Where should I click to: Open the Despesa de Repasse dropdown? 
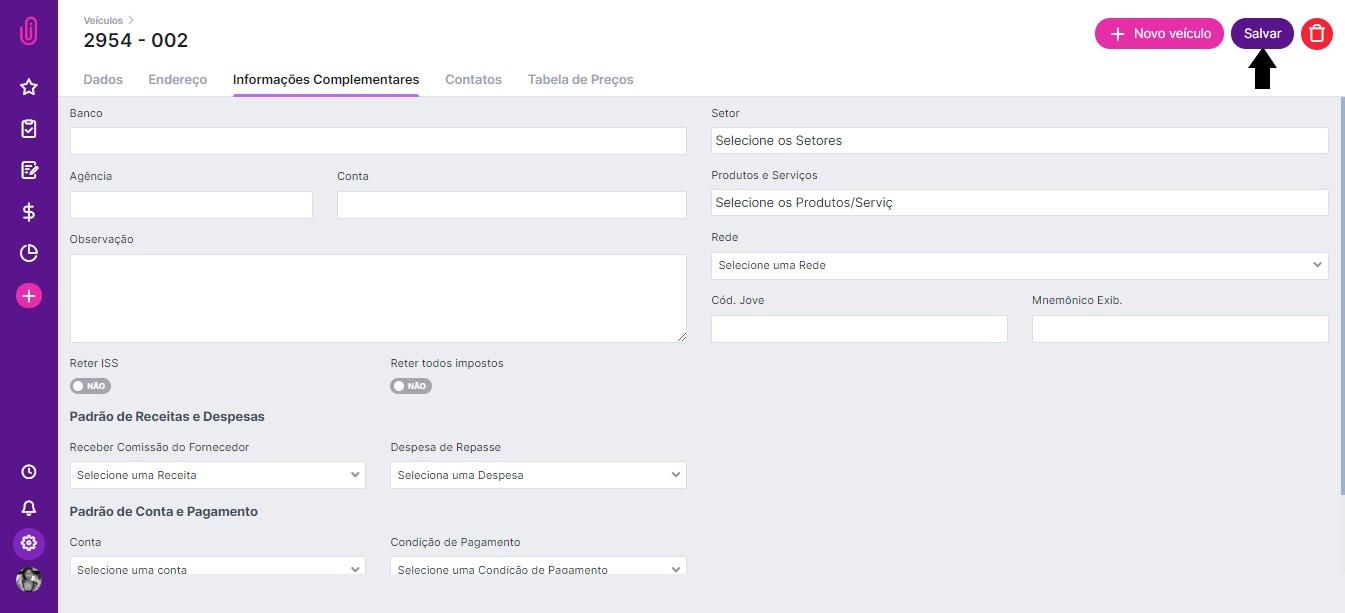click(538, 475)
